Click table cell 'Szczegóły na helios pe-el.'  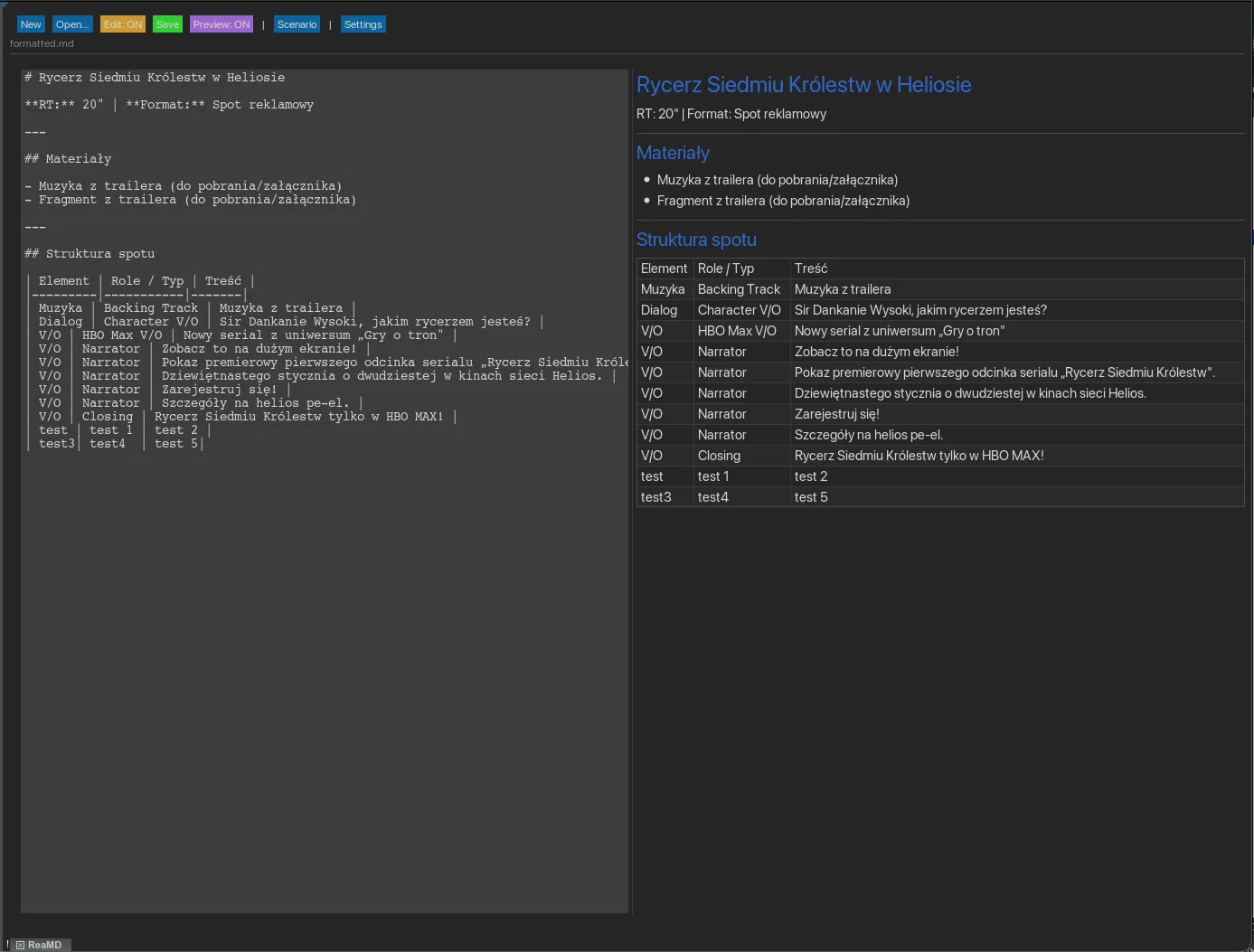click(1017, 435)
